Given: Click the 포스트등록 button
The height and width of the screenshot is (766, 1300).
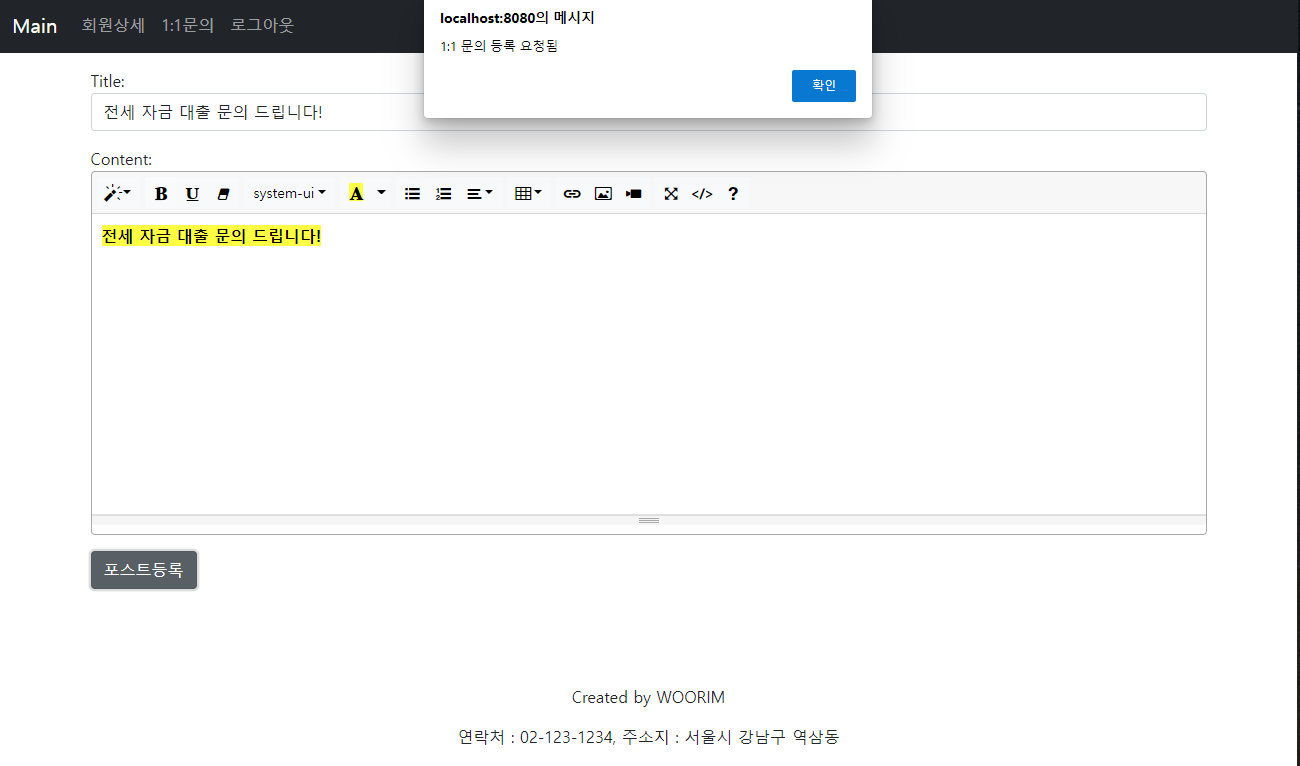Looking at the screenshot, I should [144, 570].
